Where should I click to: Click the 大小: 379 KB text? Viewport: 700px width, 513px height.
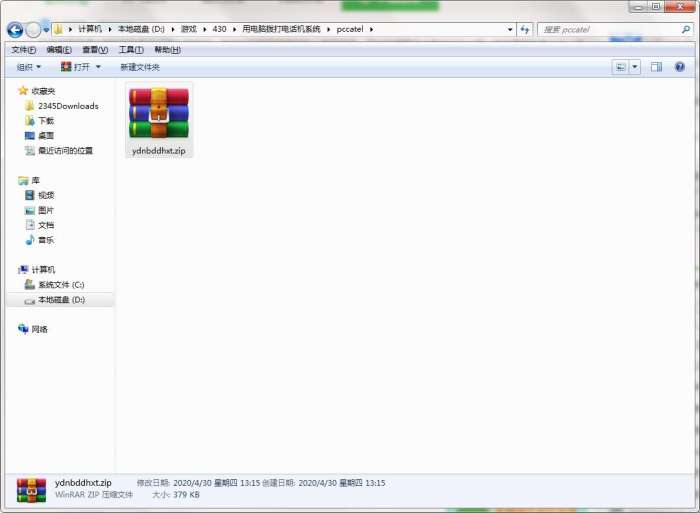click(x=175, y=495)
